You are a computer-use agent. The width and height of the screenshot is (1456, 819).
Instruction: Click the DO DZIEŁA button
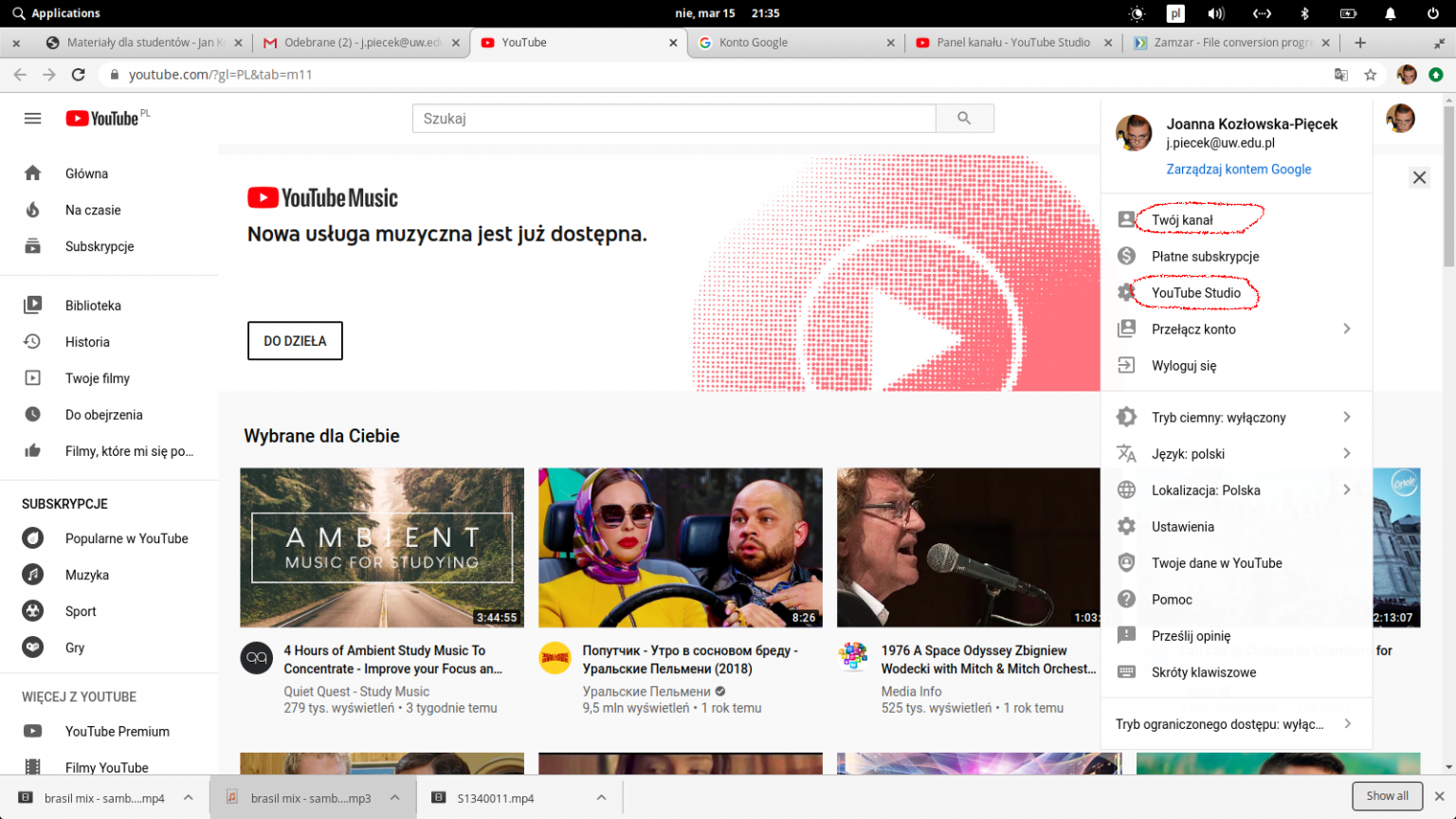pos(295,341)
